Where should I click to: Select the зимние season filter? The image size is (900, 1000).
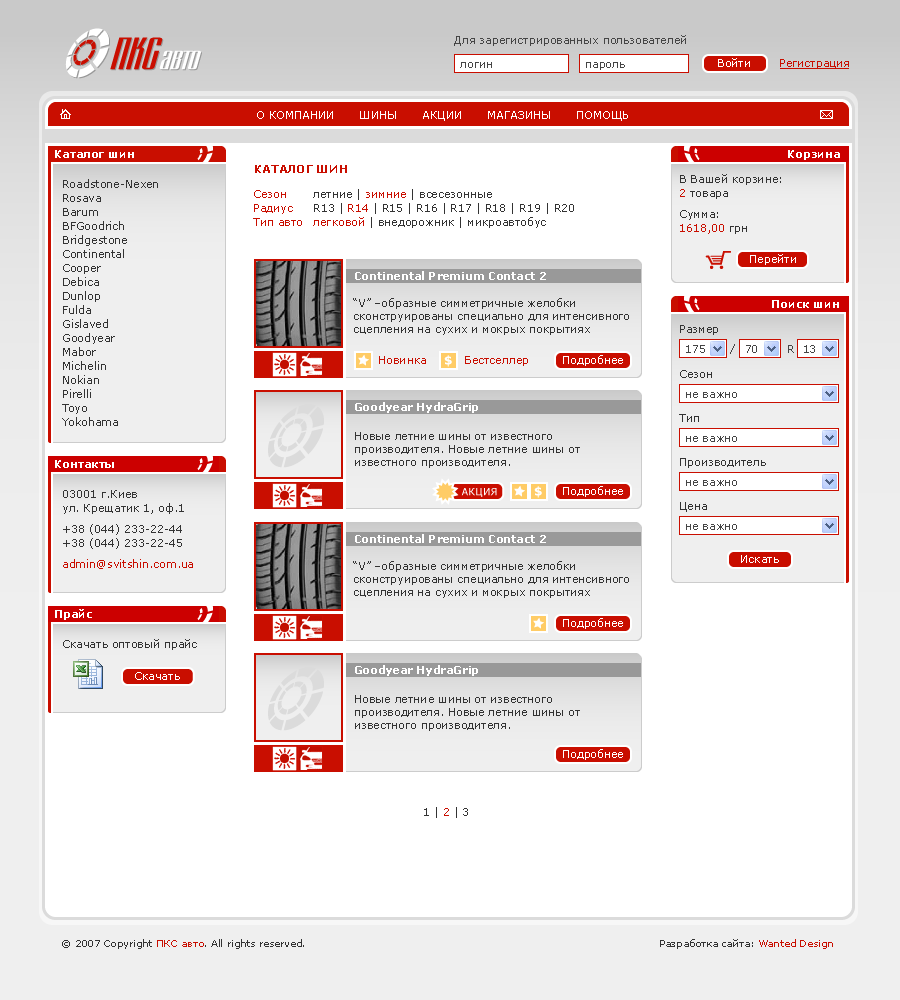[x=385, y=194]
